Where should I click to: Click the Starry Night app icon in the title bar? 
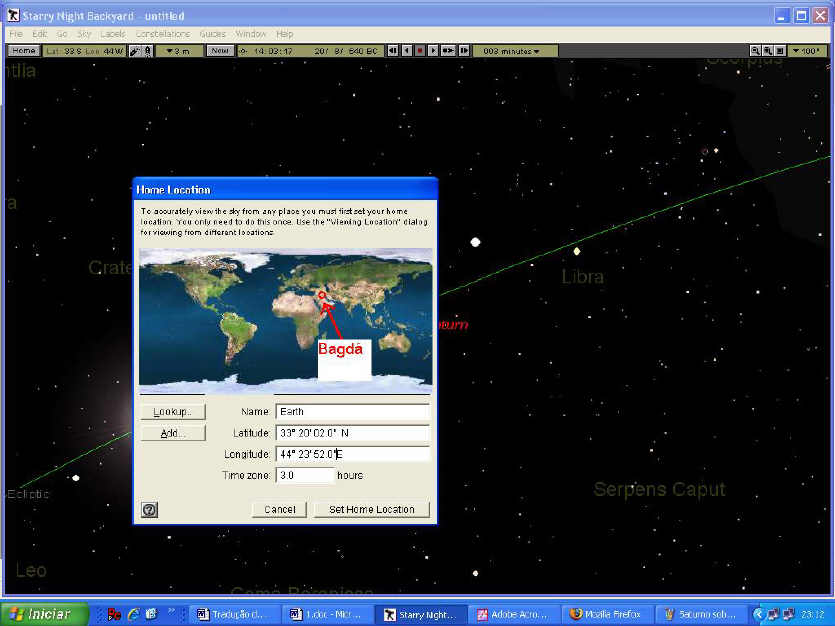point(13,15)
